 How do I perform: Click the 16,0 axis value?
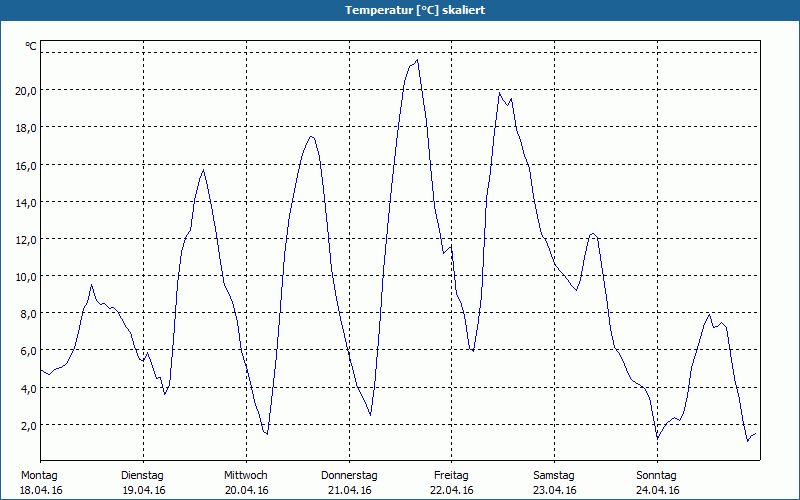(x=26, y=165)
